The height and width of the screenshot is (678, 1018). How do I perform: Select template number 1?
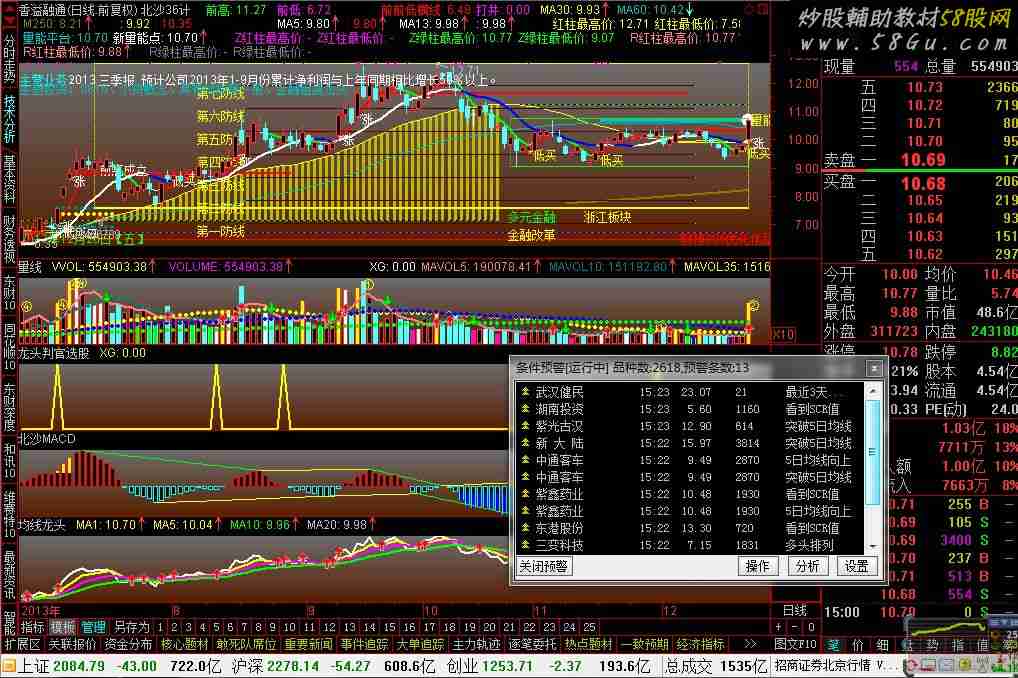pos(160,627)
